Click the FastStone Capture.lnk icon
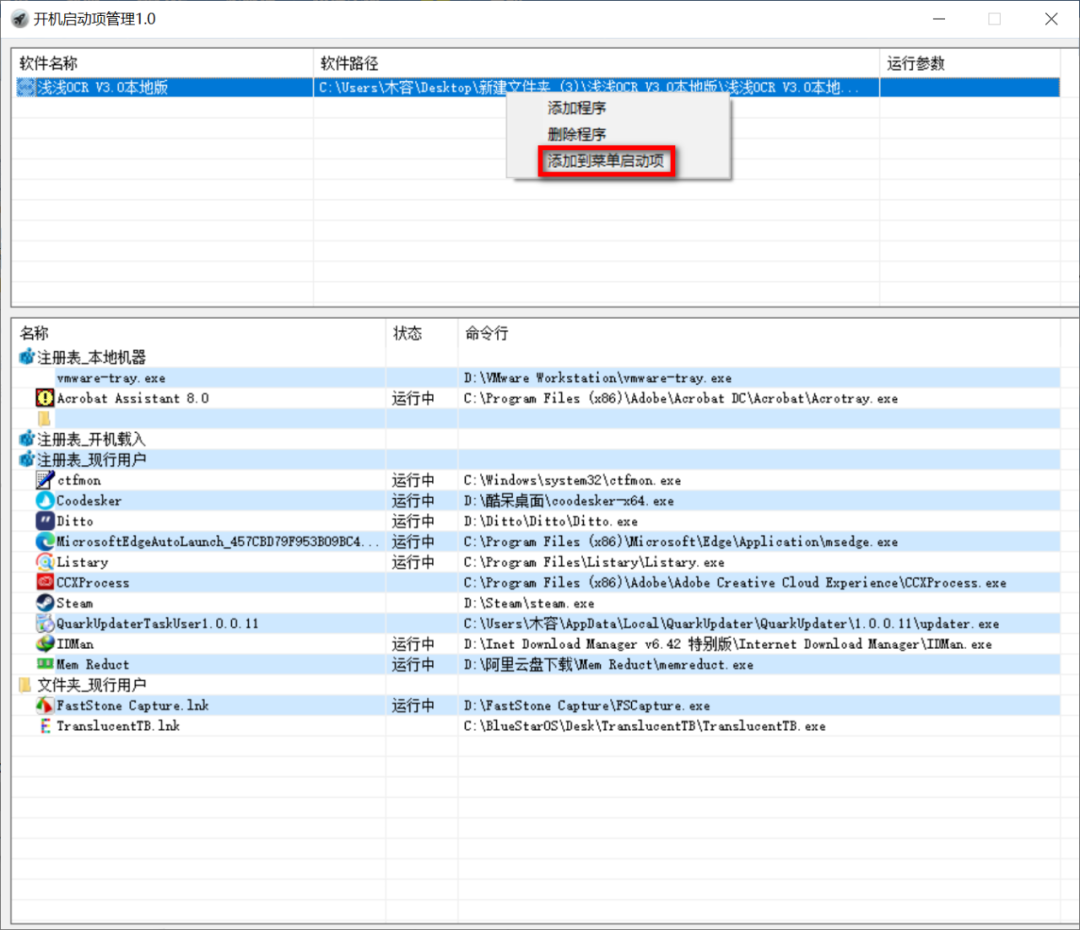The height and width of the screenshot is (930, 1080). [x=45, y=705]
